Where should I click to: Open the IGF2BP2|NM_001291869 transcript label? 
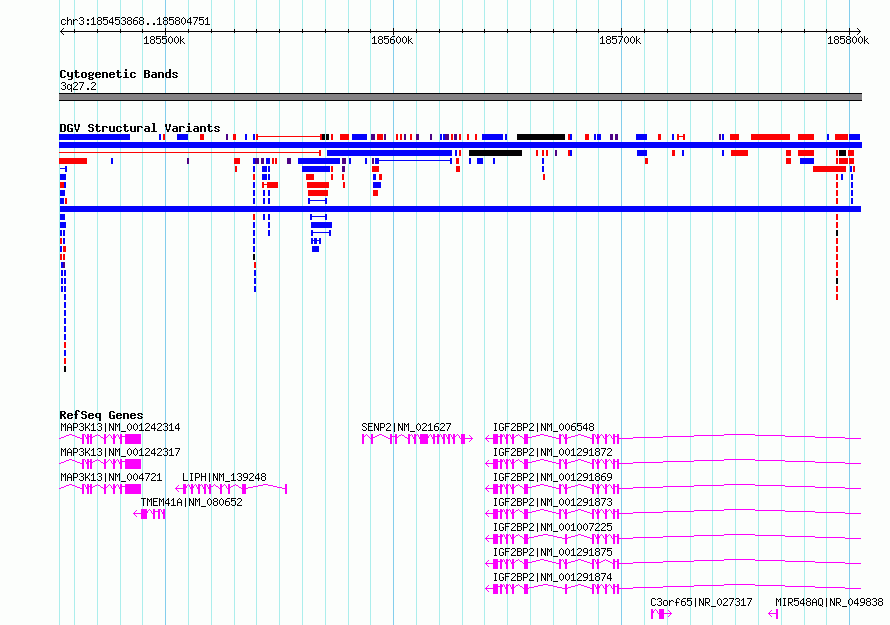point(553,477)
